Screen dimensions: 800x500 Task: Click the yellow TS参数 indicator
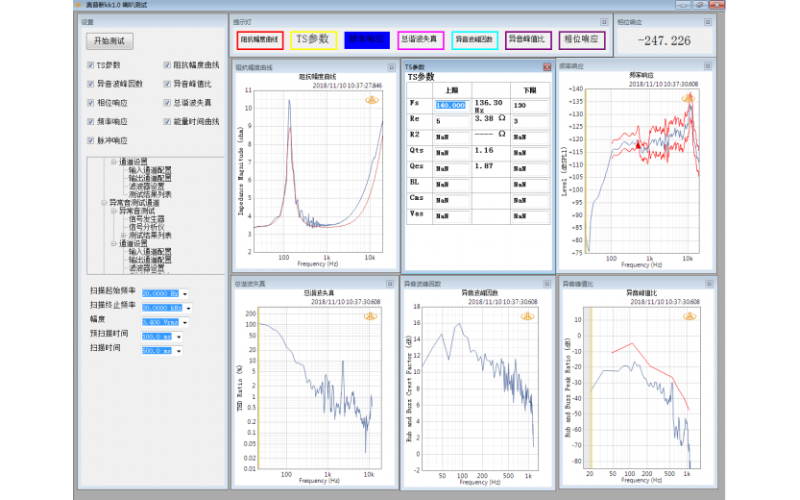tap(313, 40)
